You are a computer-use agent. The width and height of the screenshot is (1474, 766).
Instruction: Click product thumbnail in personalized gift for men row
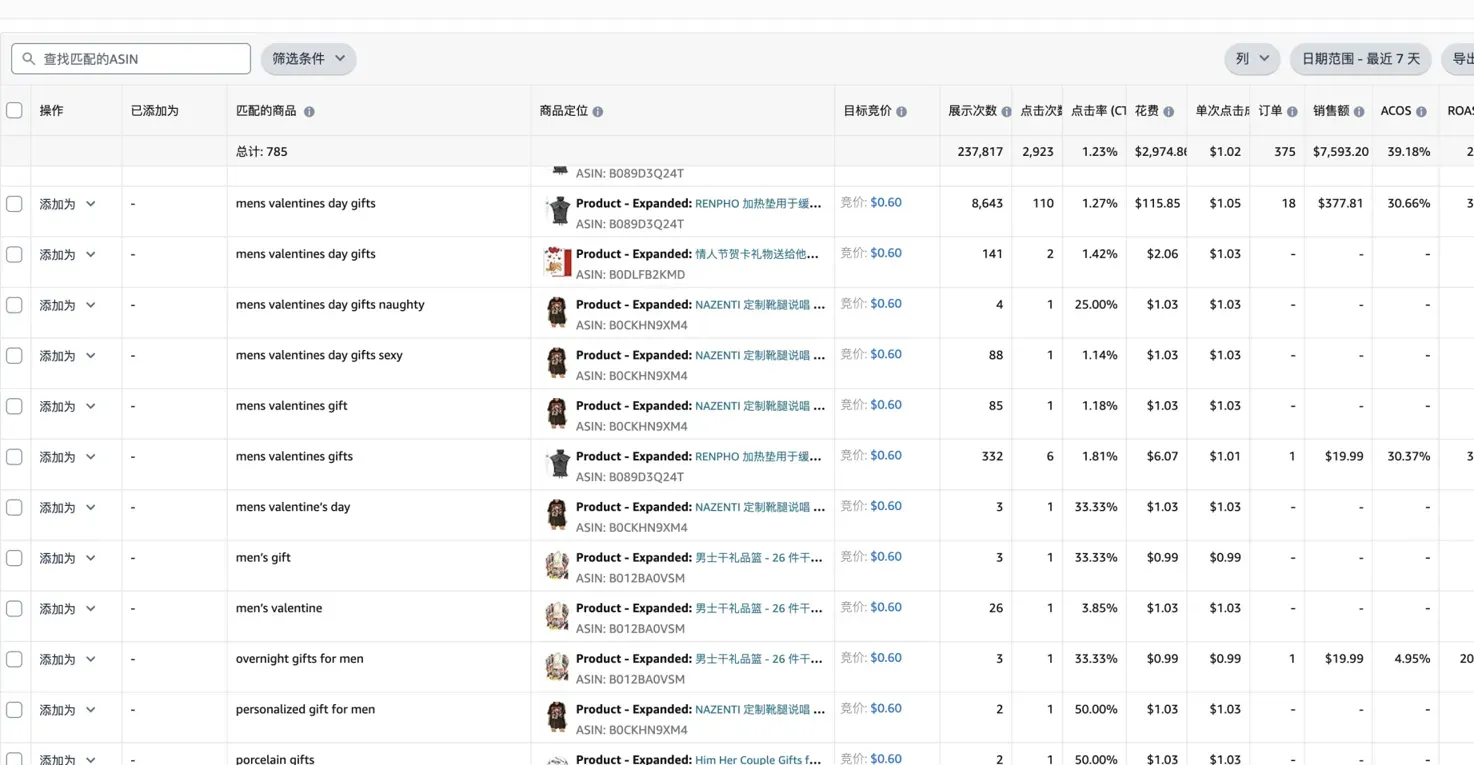tap(557, 717)
